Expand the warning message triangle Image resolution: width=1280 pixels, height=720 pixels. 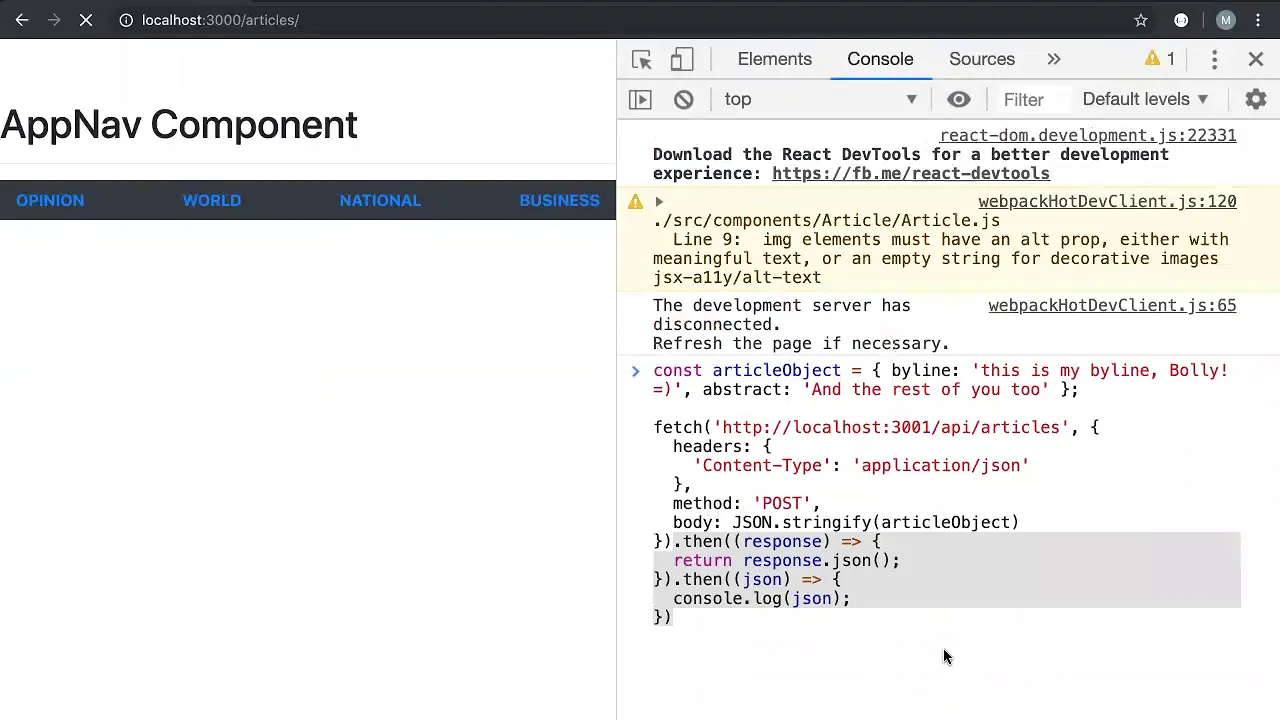coord(659,202)
